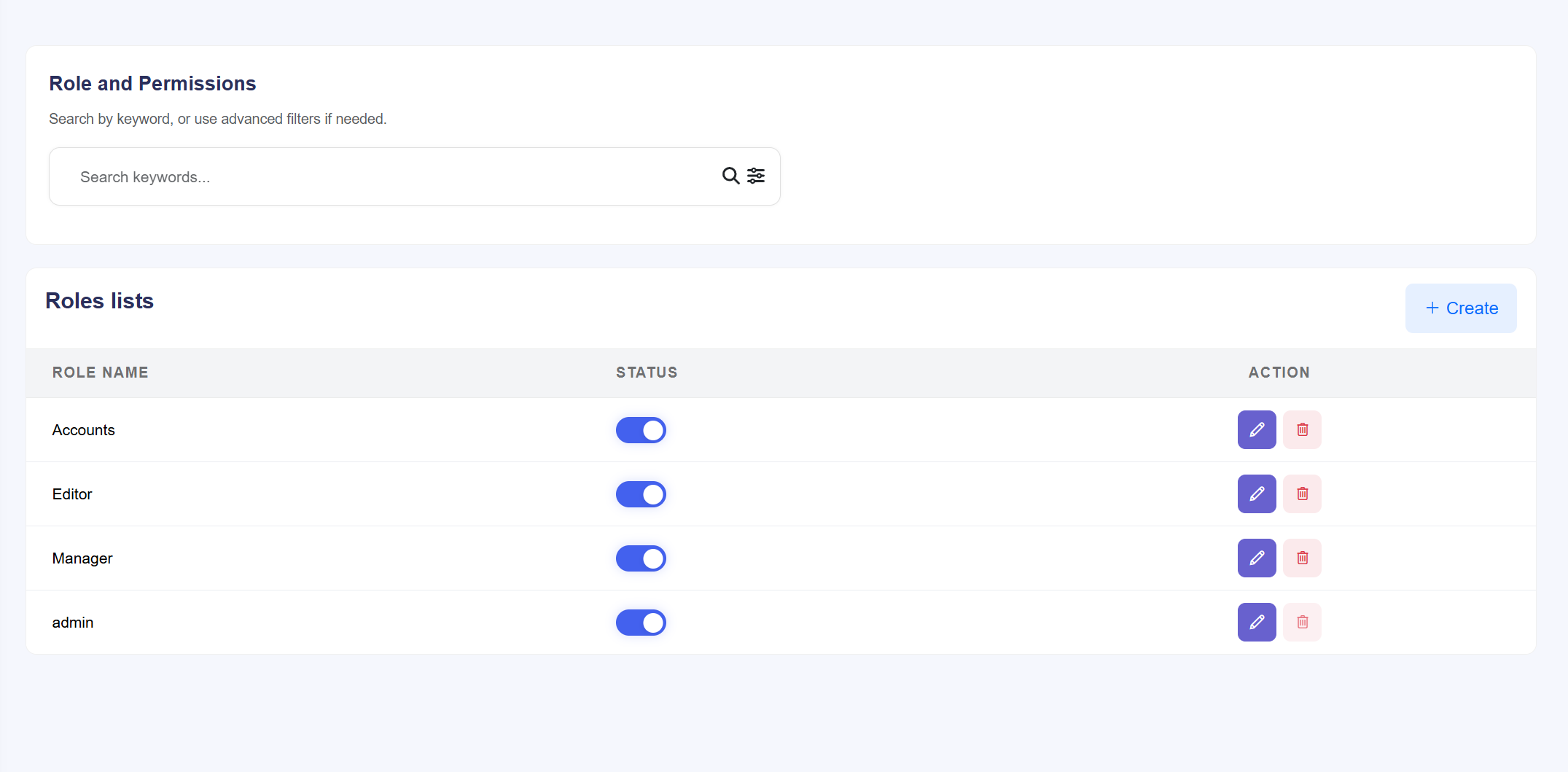The image size is (1568, 772).
Task: Switch off the admin status toggle
Action: pos(641,622)
